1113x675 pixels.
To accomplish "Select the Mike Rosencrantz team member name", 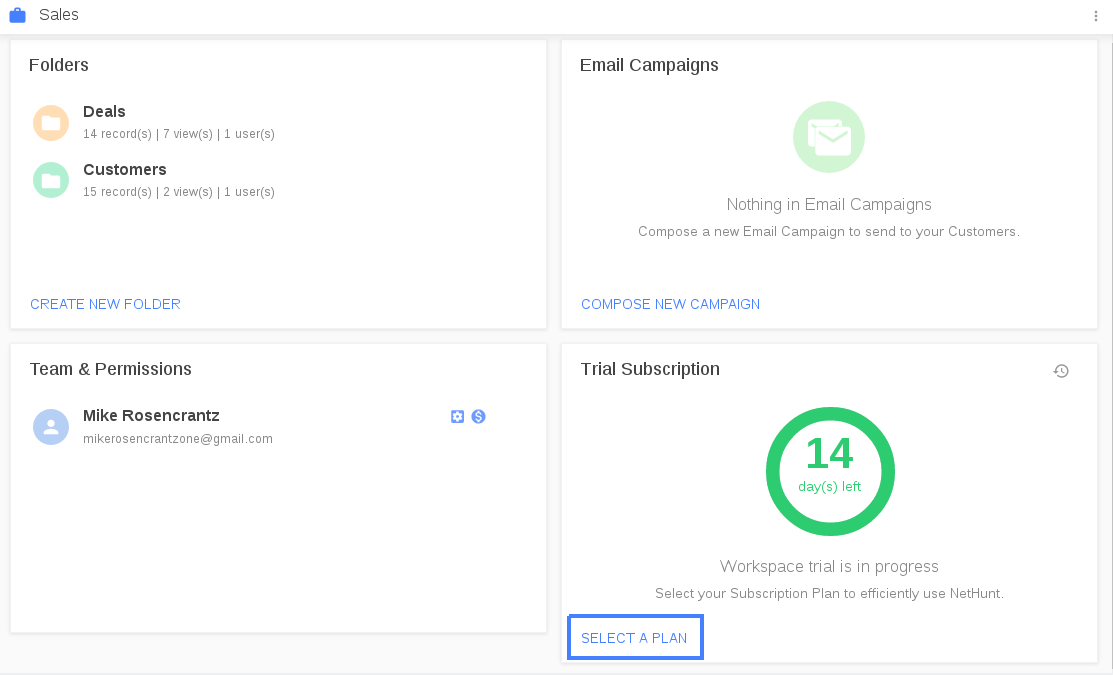I will 151,415.
